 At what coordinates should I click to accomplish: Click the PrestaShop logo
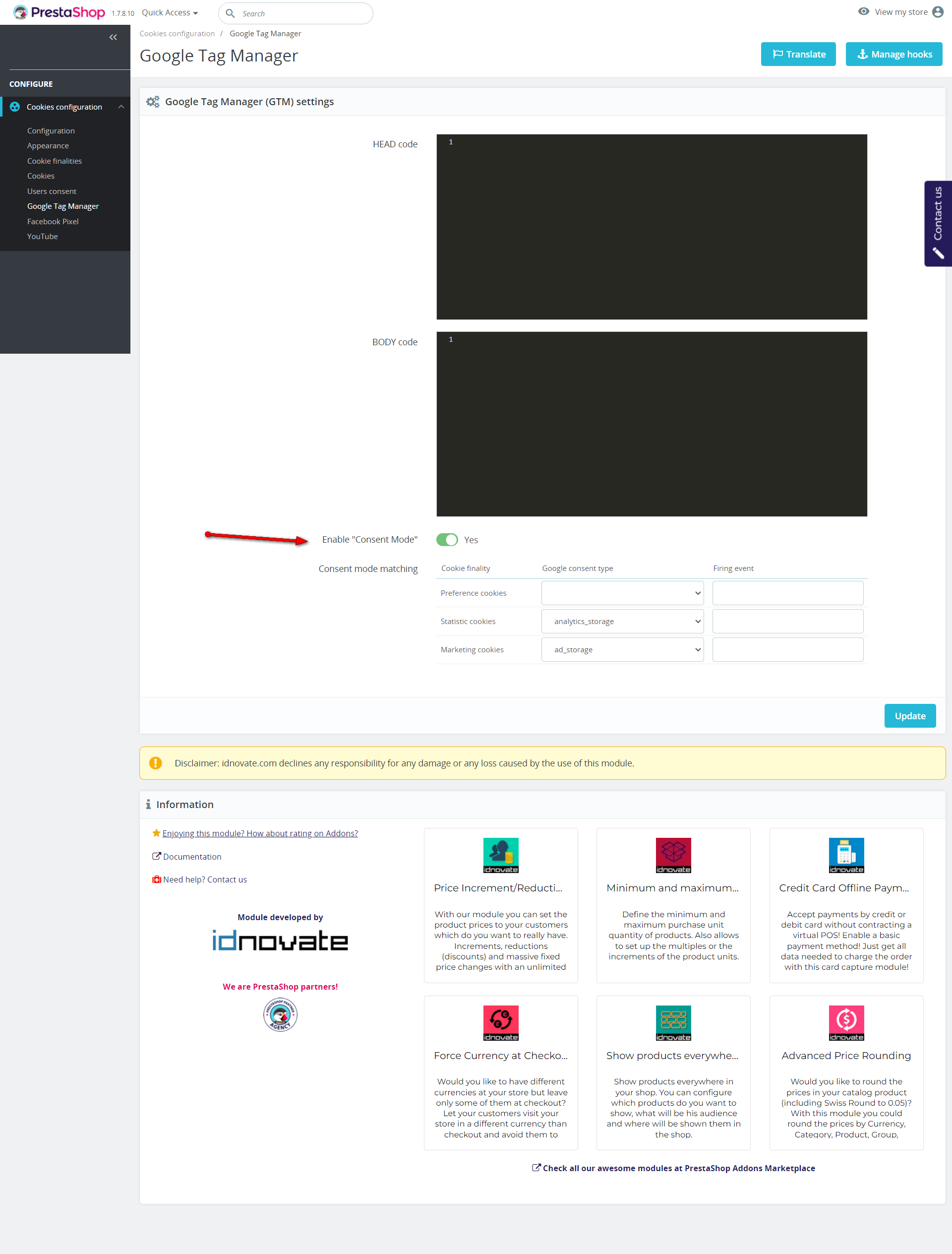[x=59, y=12]
